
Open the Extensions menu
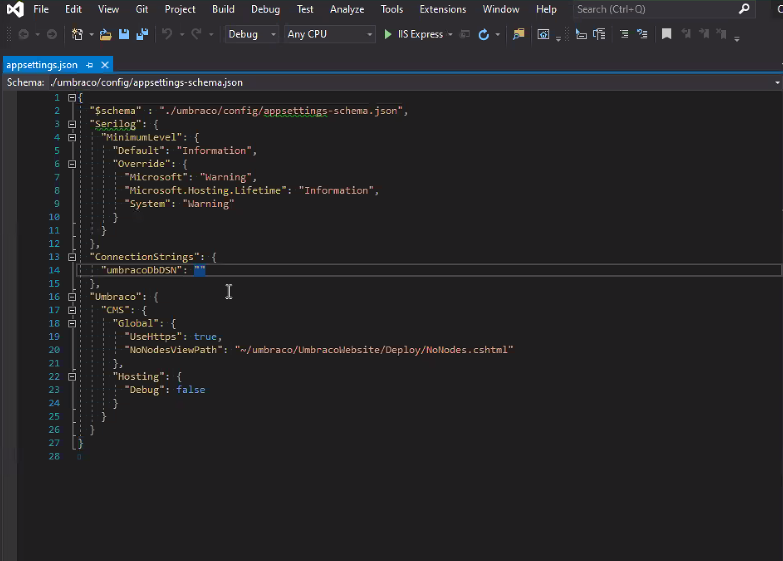click(x=443, y=9)
